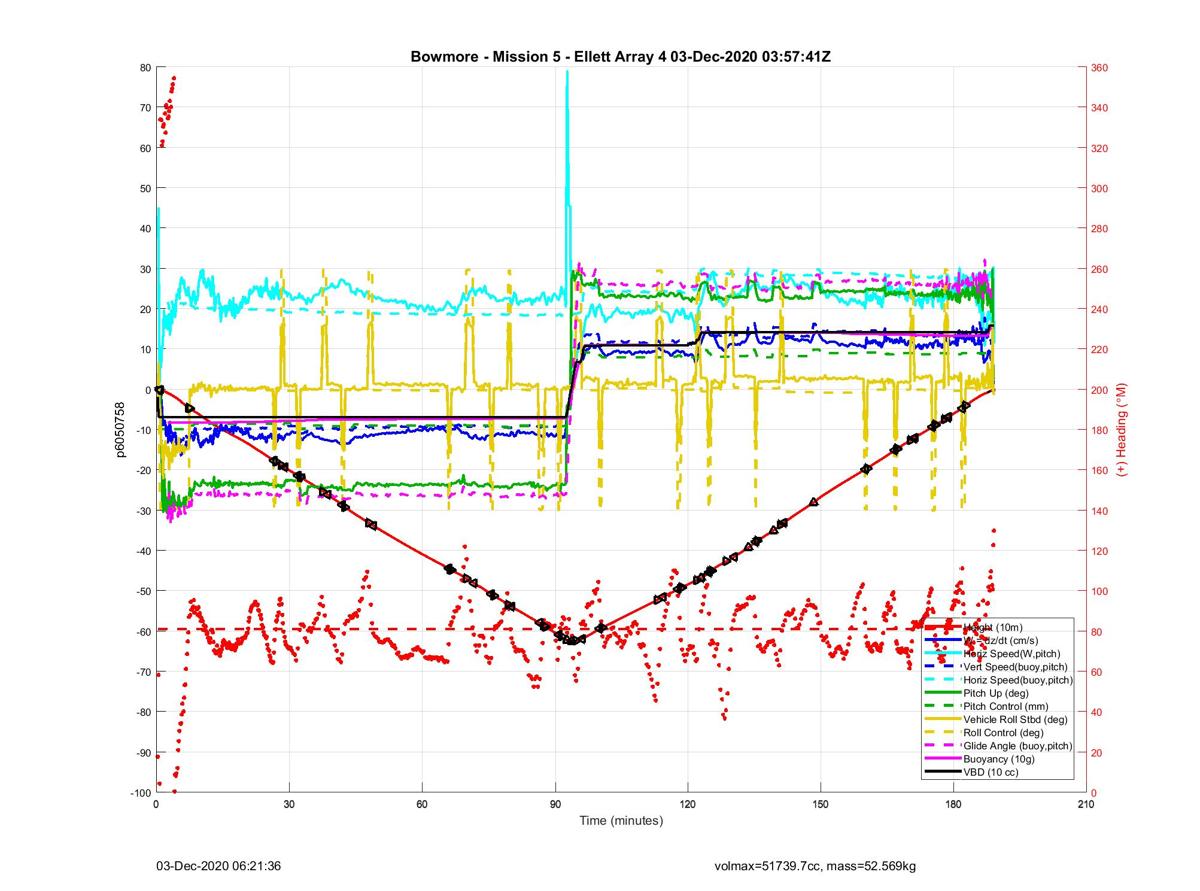The height and width of the screenshot is (891, 1200).
Task: Click the "VBD (10 cc)" legend entry
Action: pos(993,772)
